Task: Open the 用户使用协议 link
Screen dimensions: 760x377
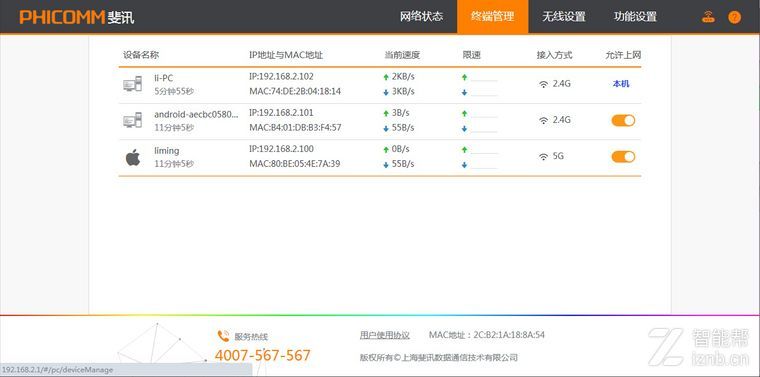Action: pyautogui.click(x=384, y=335)
